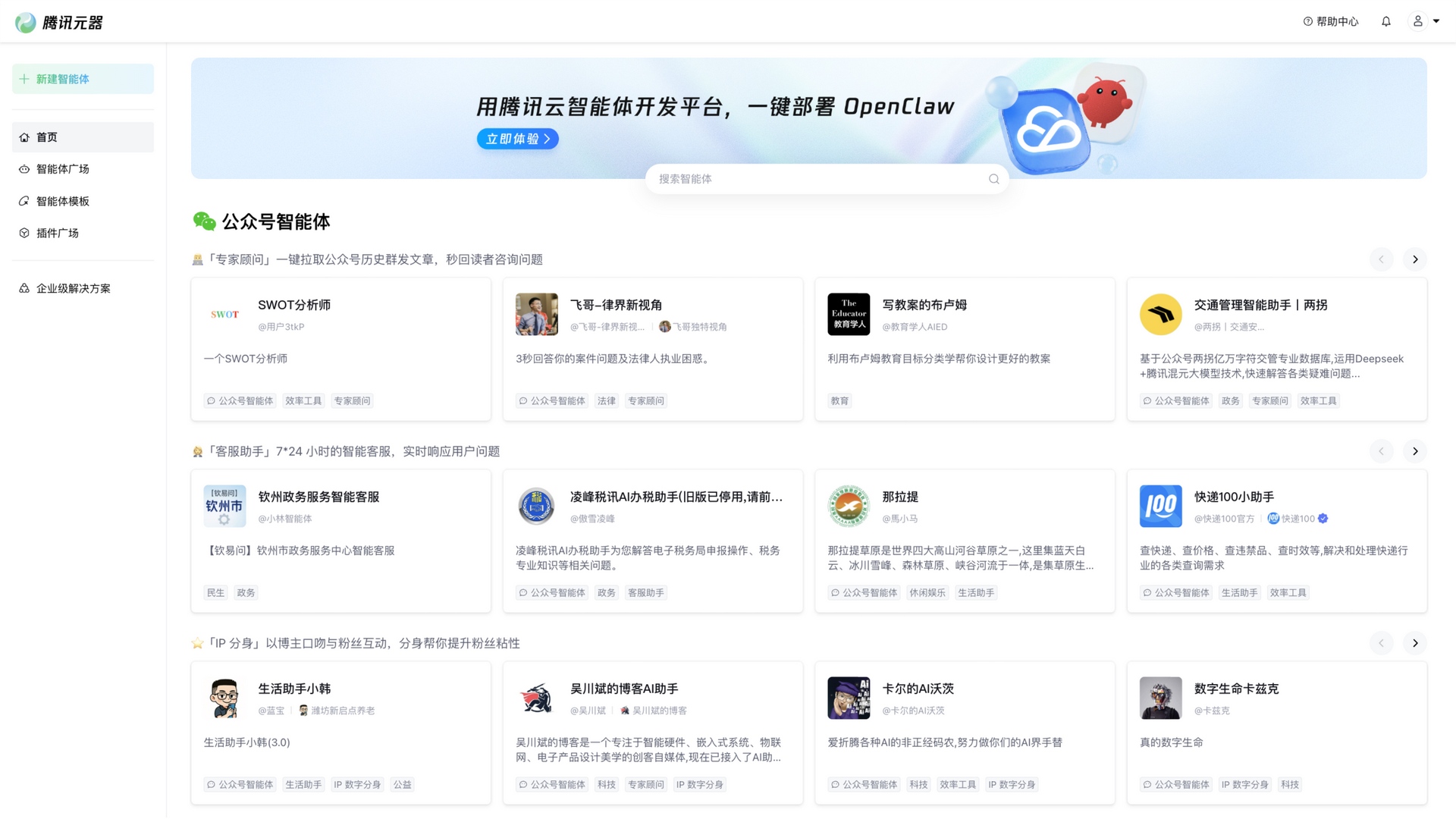Click the 新建智能体 button
1456x819 pixels.
pyautogui.click(x=83, y=79)
